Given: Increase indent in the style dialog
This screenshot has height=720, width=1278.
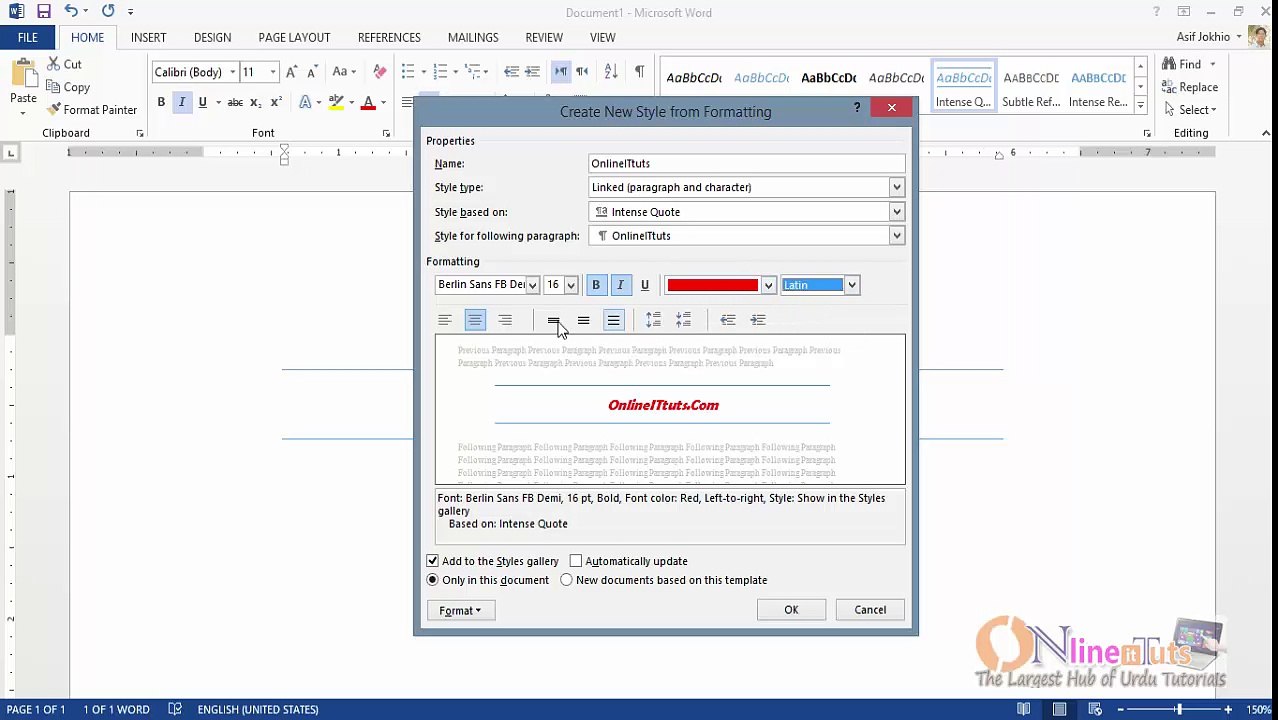Looking at the screenshot, I should (x=758, y=320).
